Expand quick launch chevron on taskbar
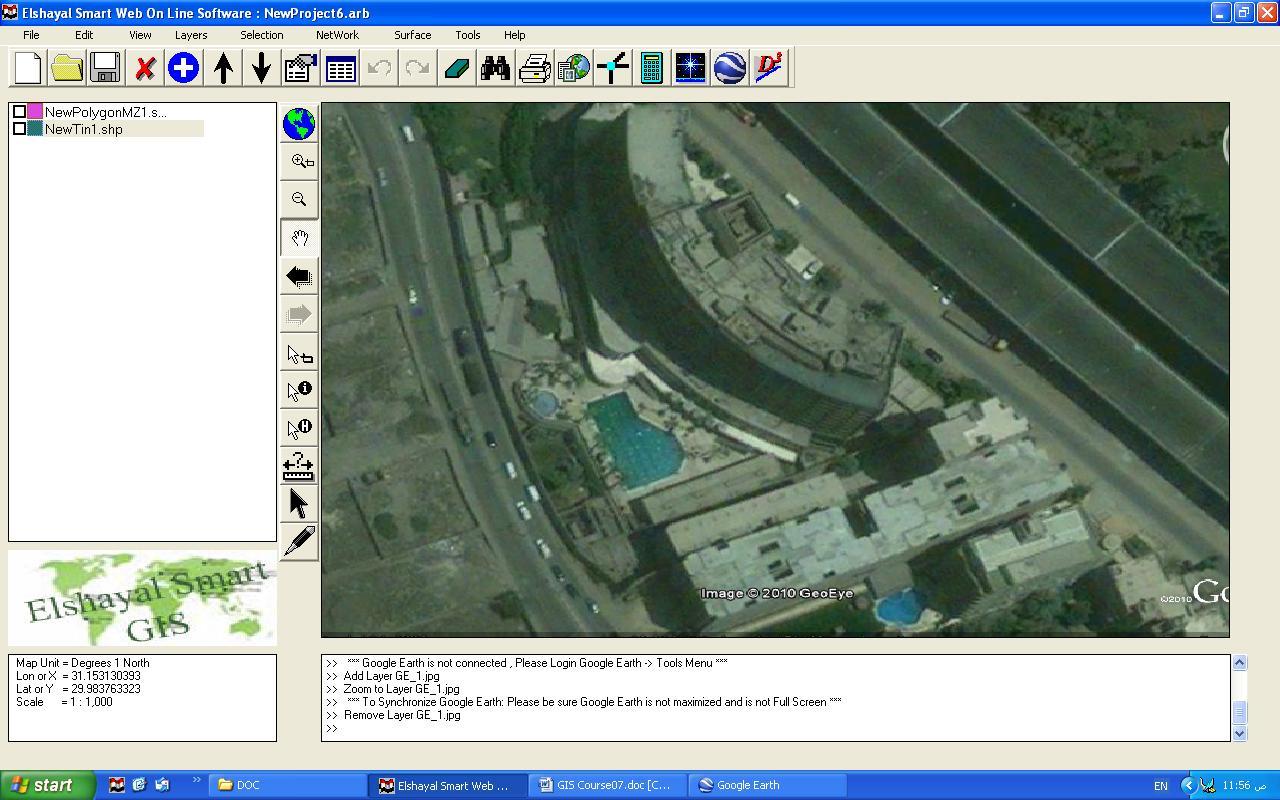The height and width of the screenshot is (800, 1280). click(x=197, y=781)
